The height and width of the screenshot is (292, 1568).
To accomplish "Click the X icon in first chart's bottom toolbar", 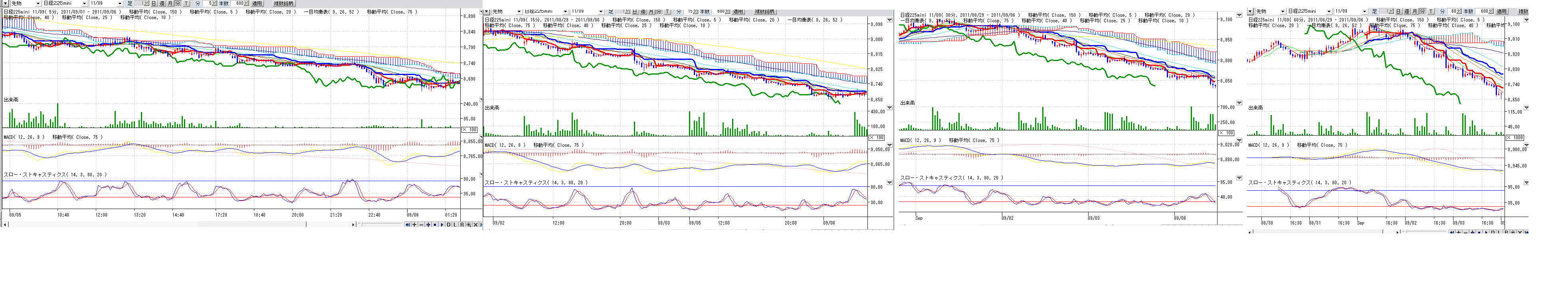I will click(475, 225).
